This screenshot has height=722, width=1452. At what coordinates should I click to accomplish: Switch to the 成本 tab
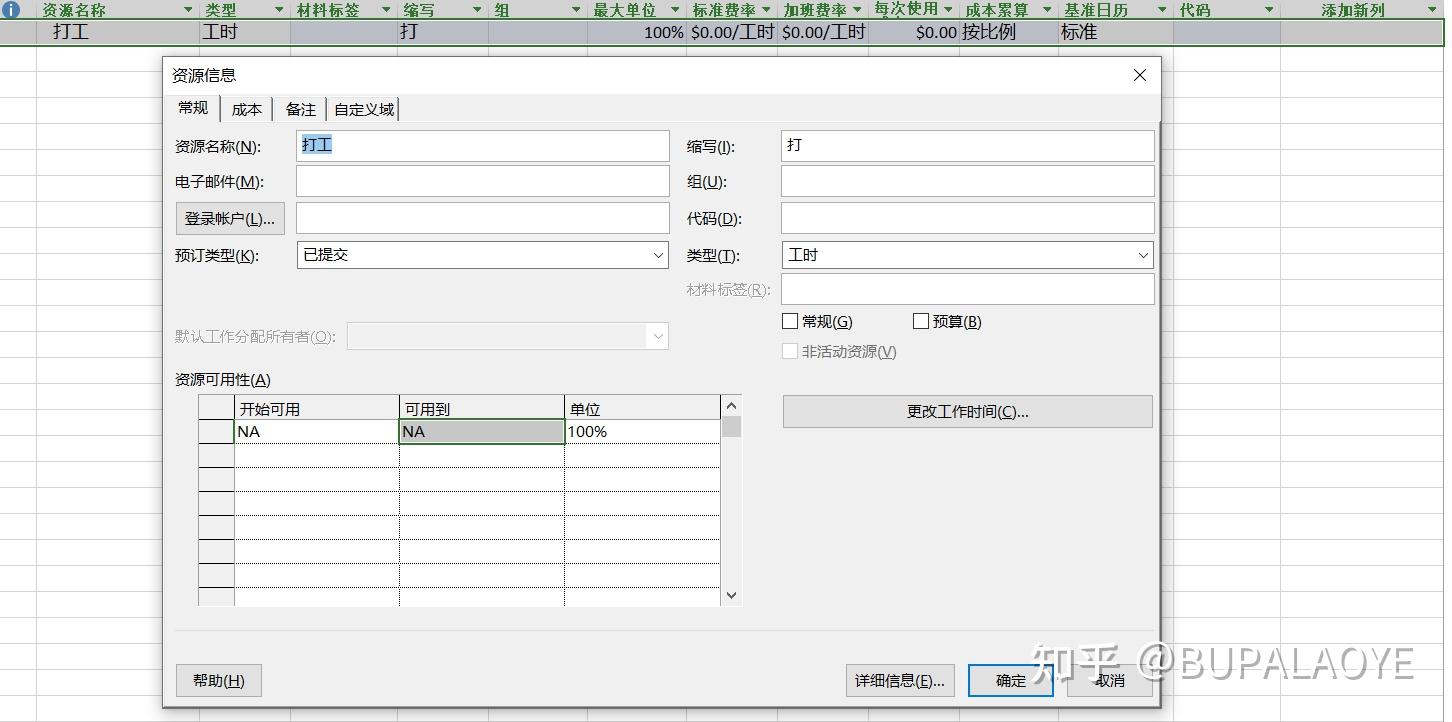pyautogui.click(x=247, y=109)
